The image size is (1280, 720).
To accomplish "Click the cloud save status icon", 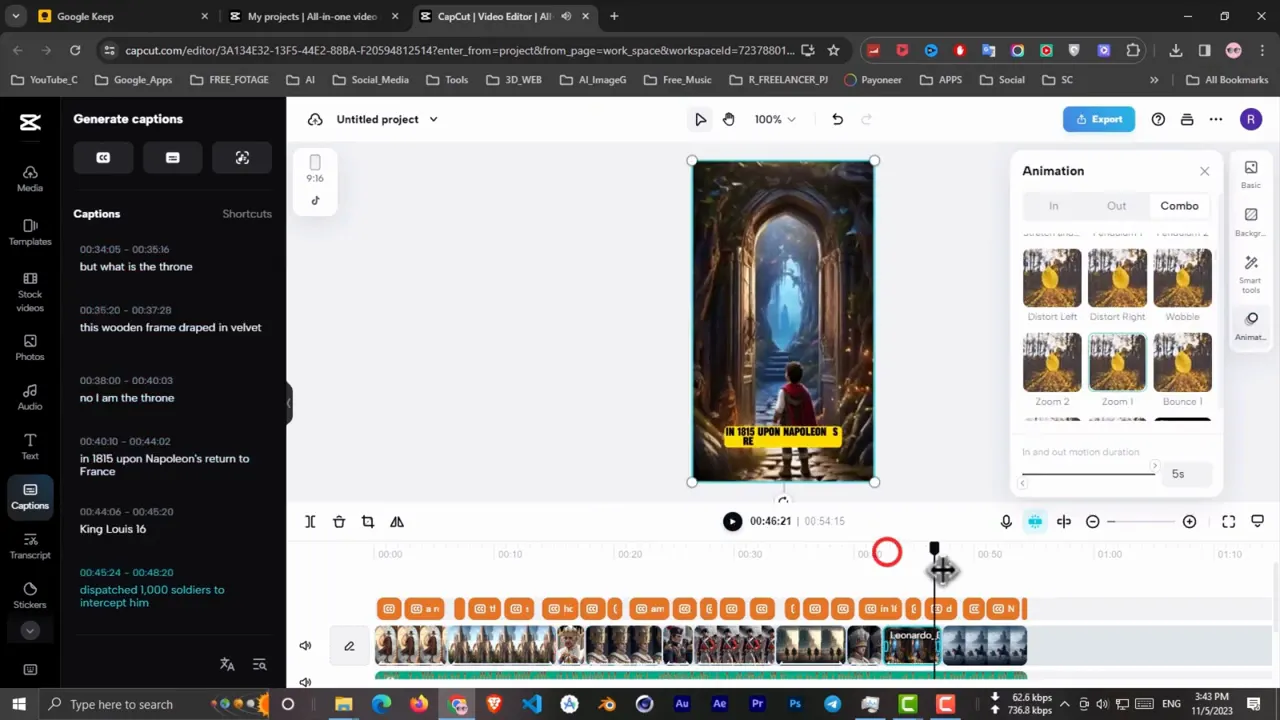I will click(x=315, y=119).
